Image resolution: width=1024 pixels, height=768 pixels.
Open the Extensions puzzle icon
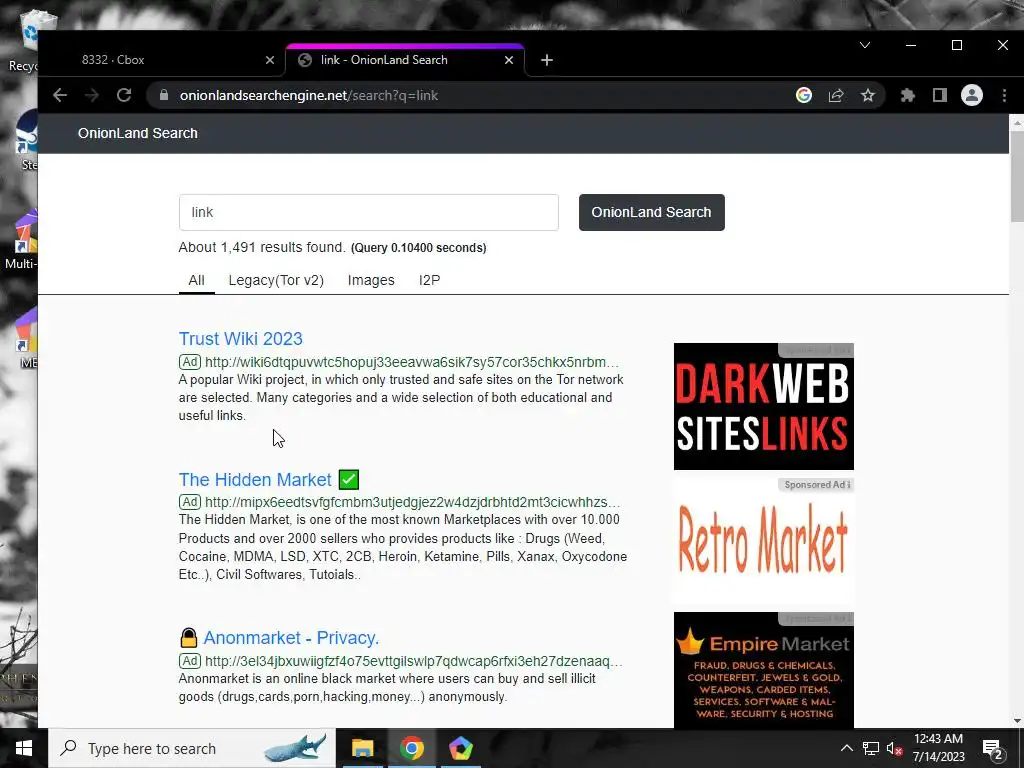(908, 95)
